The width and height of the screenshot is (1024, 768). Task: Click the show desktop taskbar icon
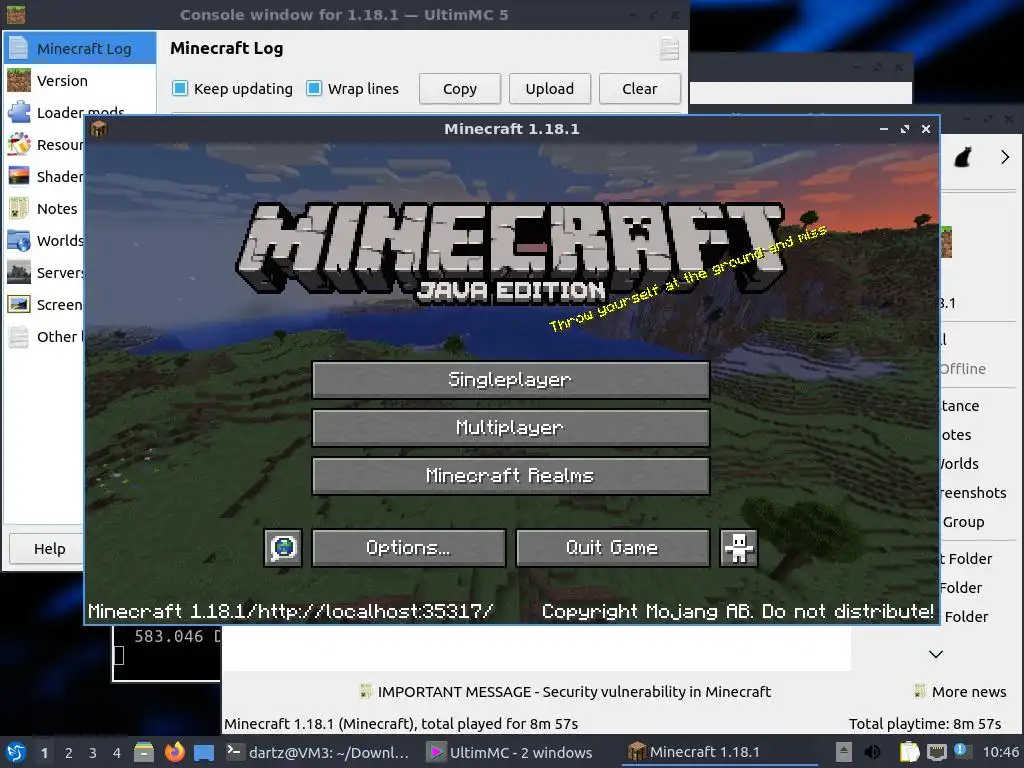204,752
